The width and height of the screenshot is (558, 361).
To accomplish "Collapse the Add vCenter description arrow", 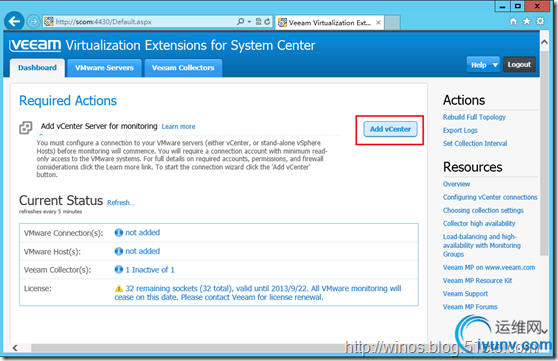I will [41, 135].
